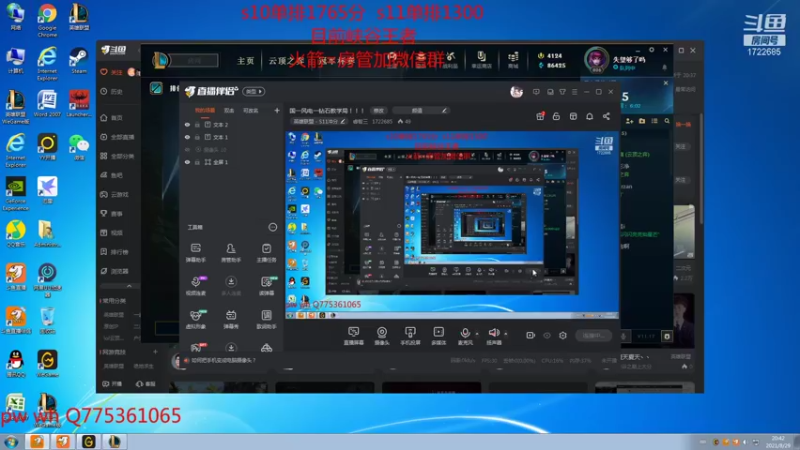800x450 pixels.
Task: Open the 多媒体 multimedia source icon
Action: click(438, 332)
